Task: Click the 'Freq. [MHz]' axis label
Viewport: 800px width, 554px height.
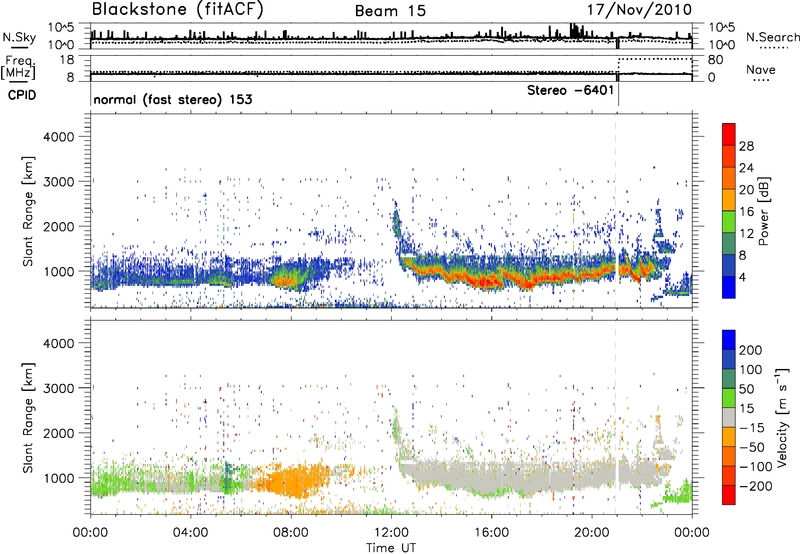Action: [x=18, y=67]
